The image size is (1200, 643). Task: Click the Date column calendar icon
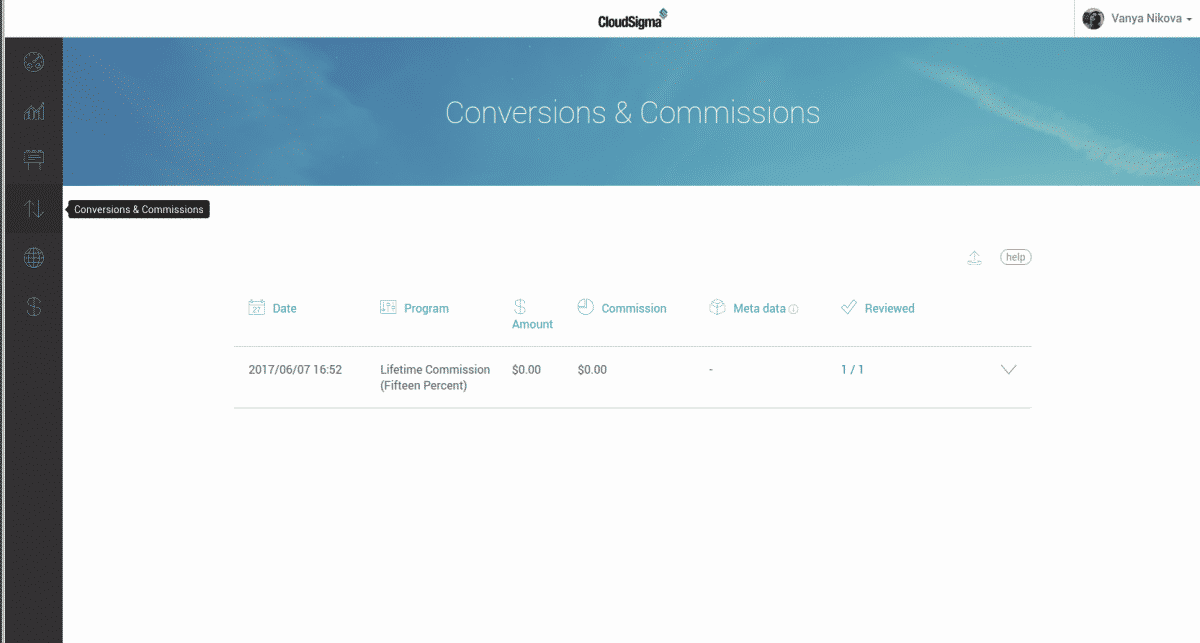pyautogui.click(x=257, y=308)
